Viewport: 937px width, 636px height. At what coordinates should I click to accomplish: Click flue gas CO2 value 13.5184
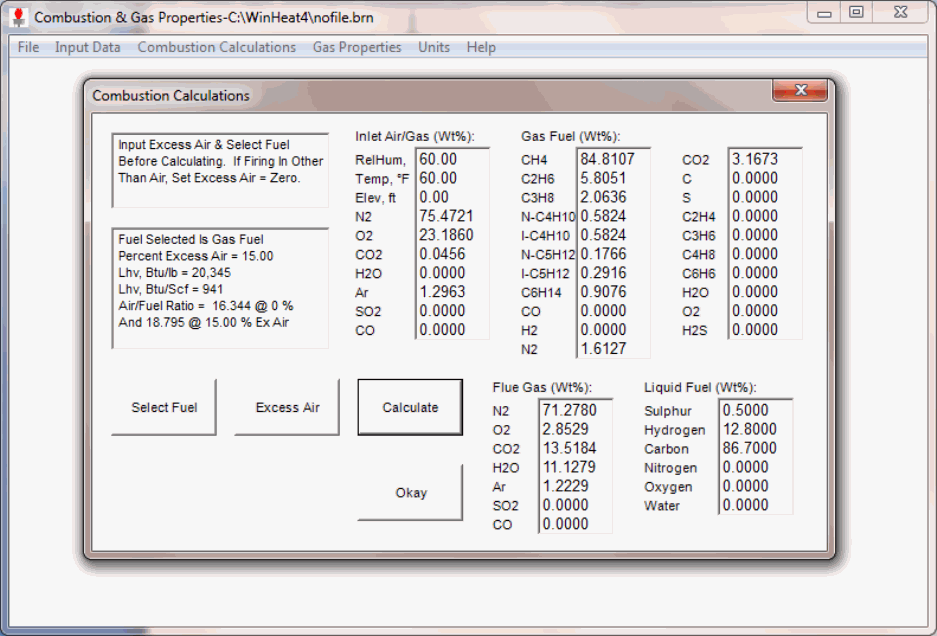576,448
